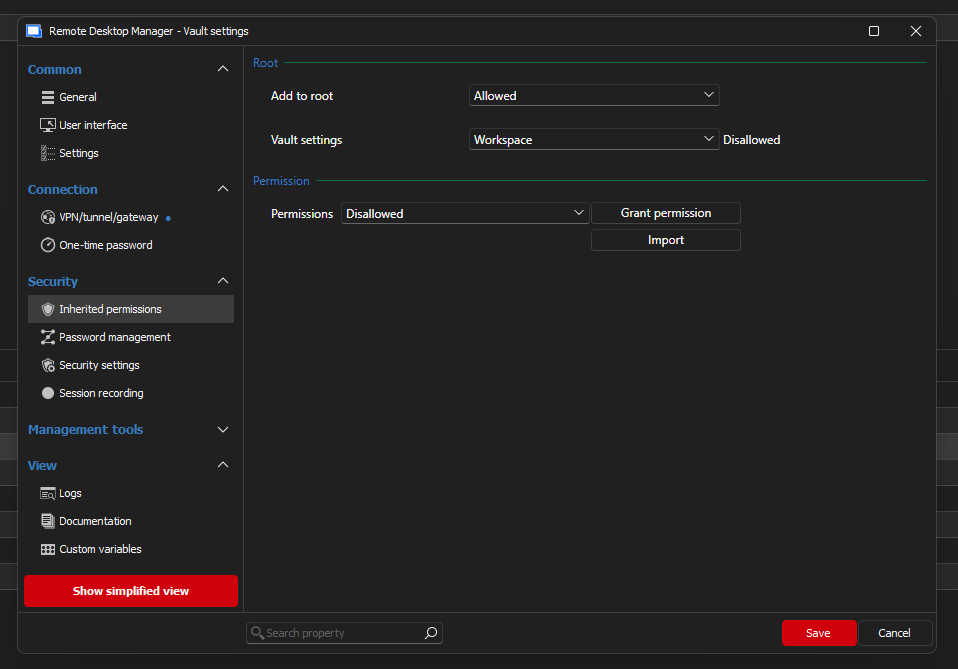Open the VPN/tunnel/gateway page
This screenshot has height=669, width=958.
(131, 218)
